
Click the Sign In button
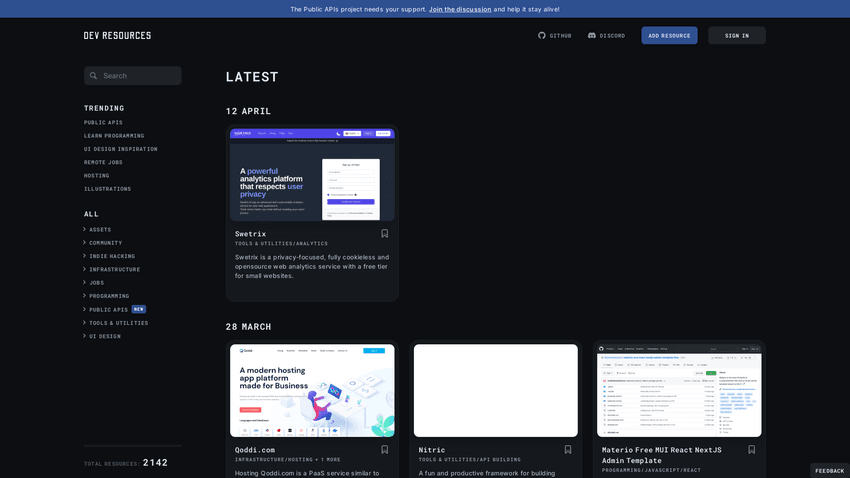pyautogui.click(x=736, y=36)
